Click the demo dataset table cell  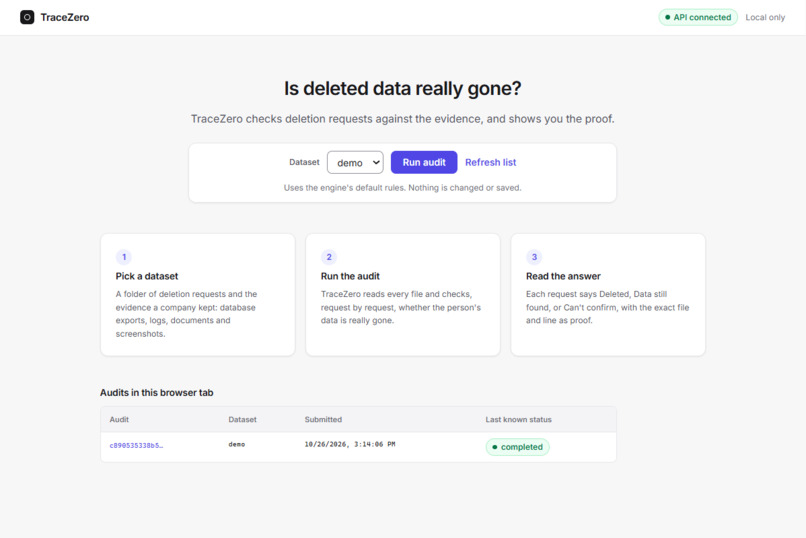click(236, 444)
